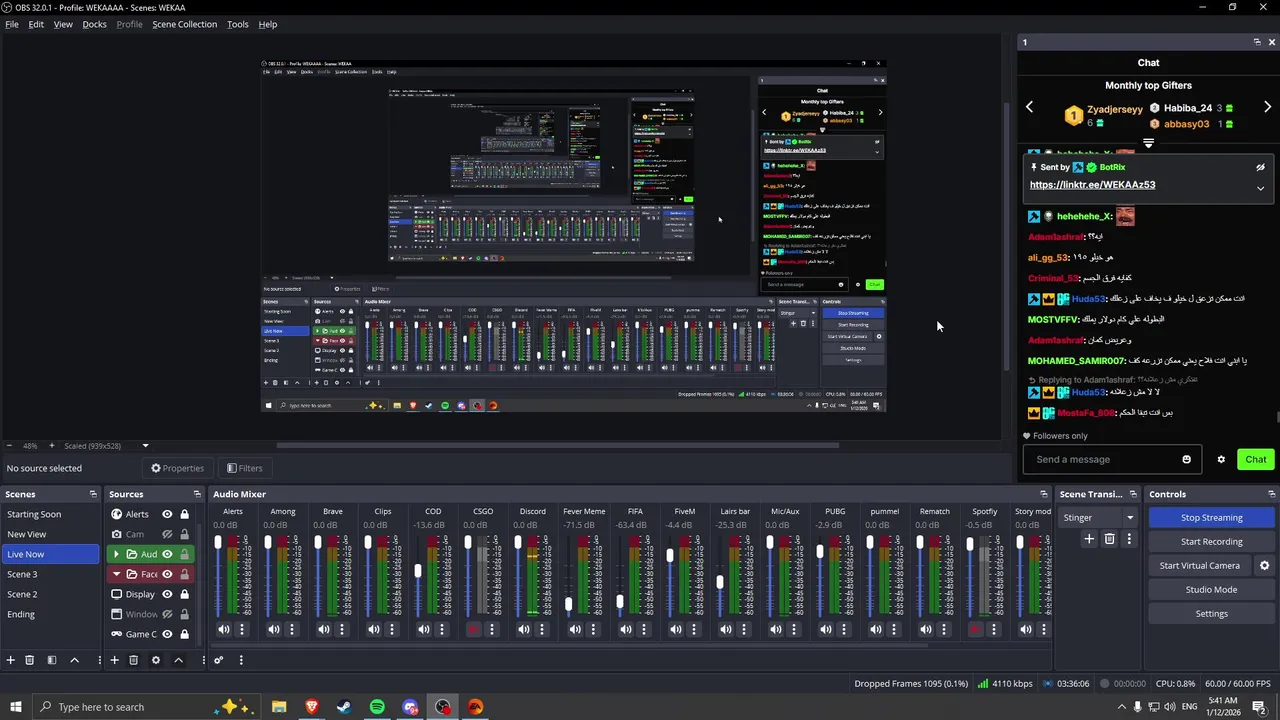Viewport: 1280px width, 720px height.
Task: Open preview scaling dropdown arrow
Action: pyautogui.click(x=145, y=446)
